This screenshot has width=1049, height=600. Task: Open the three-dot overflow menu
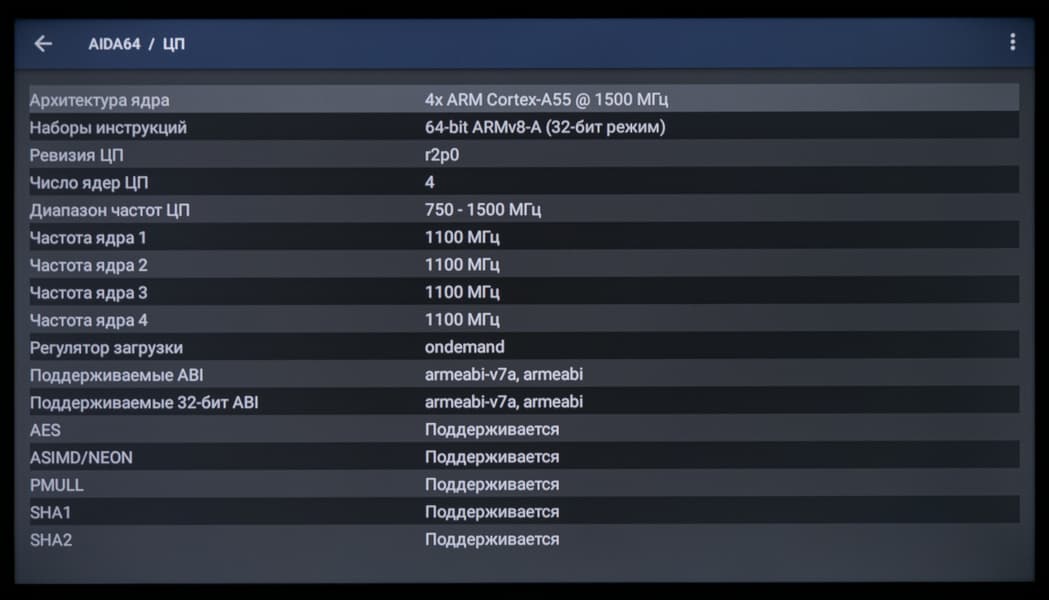pos(1012,42)
